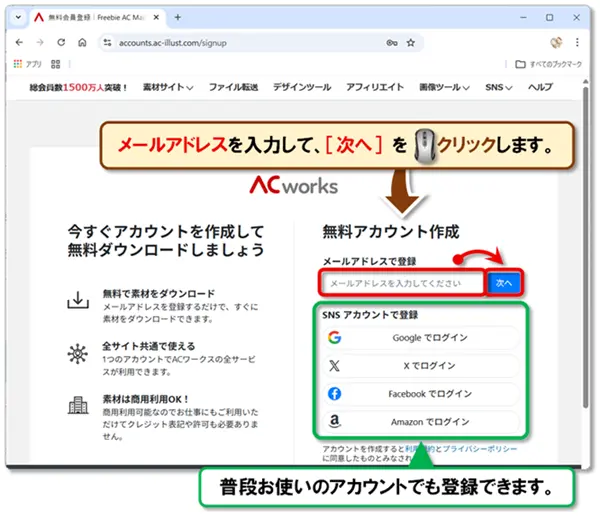Click the Amazon logo on login row
This screenshot has width=600, height=518.
point(334,422)
